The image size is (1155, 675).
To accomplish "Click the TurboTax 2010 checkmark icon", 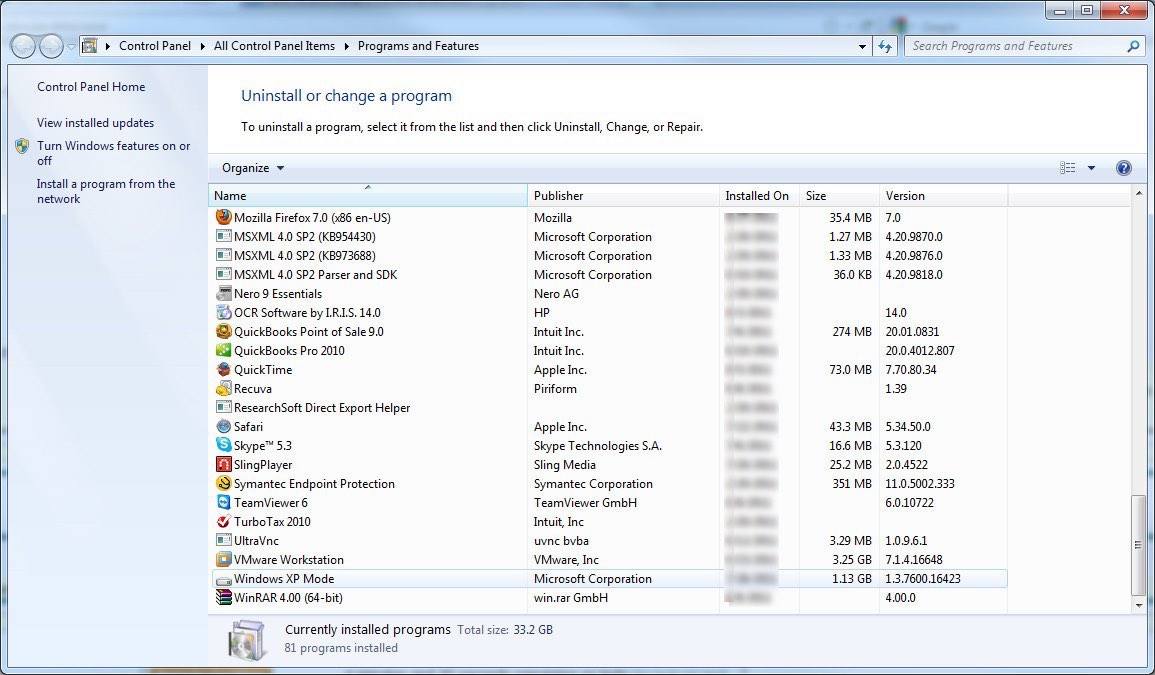I will (x=223, y=521).
